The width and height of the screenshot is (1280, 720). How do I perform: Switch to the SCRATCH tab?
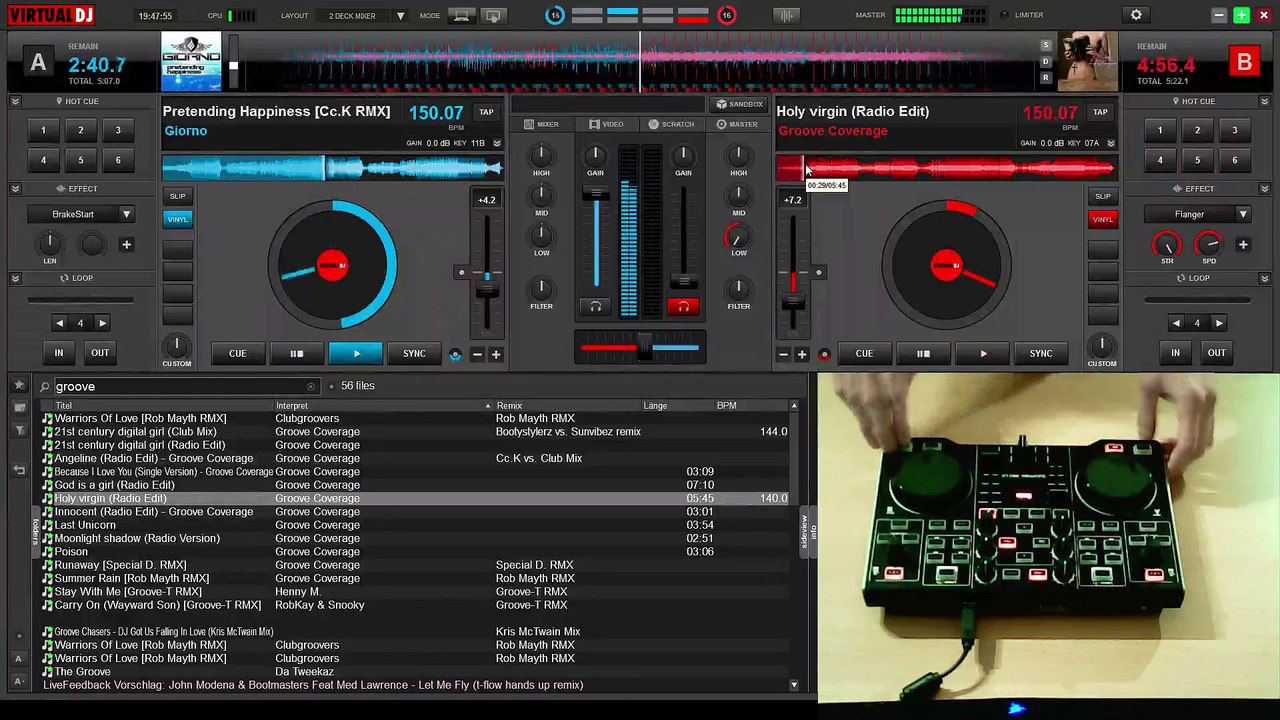pyautogui.click(x=671, y=124)
